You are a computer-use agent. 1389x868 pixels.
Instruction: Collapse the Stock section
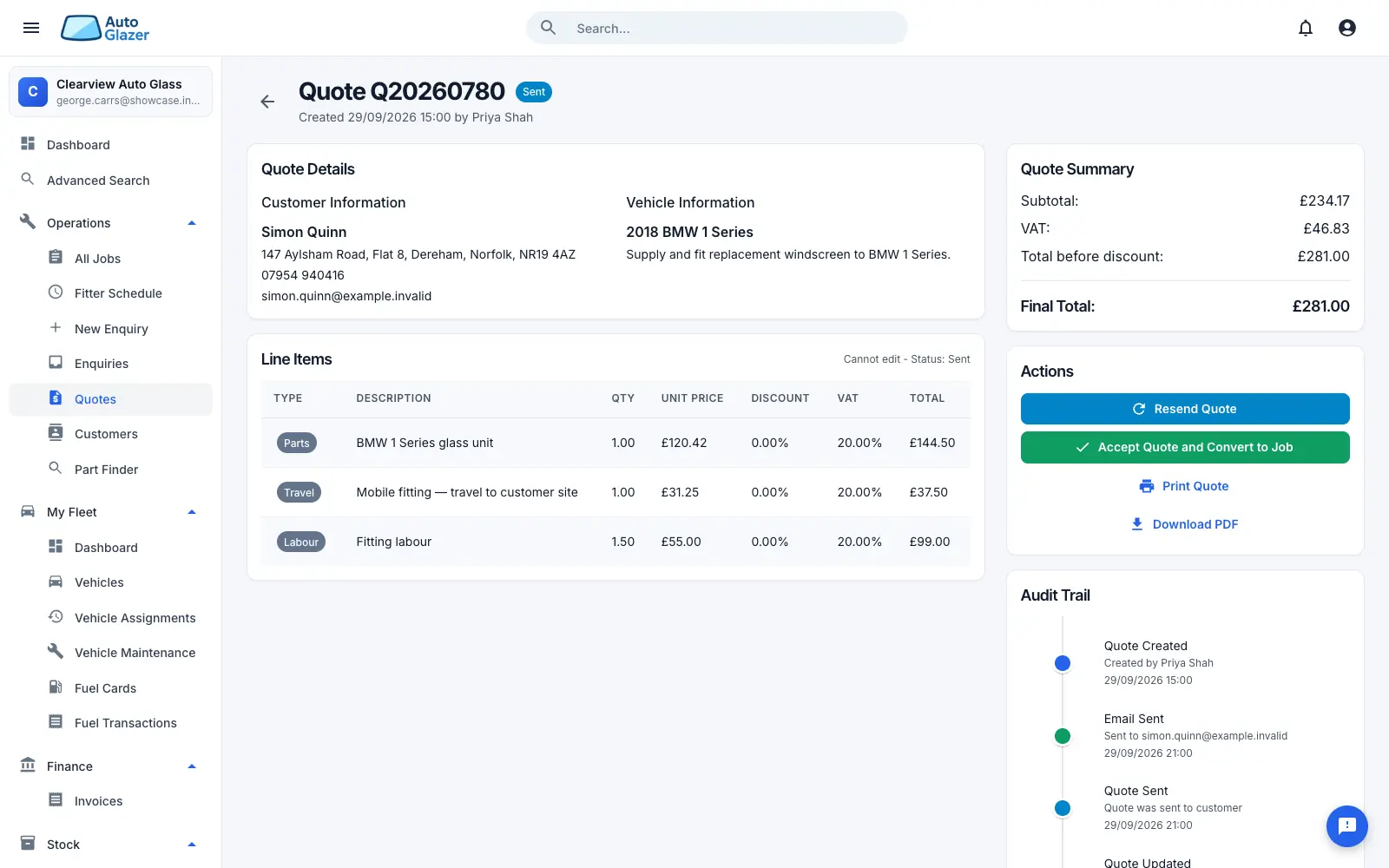click(192, 845)
